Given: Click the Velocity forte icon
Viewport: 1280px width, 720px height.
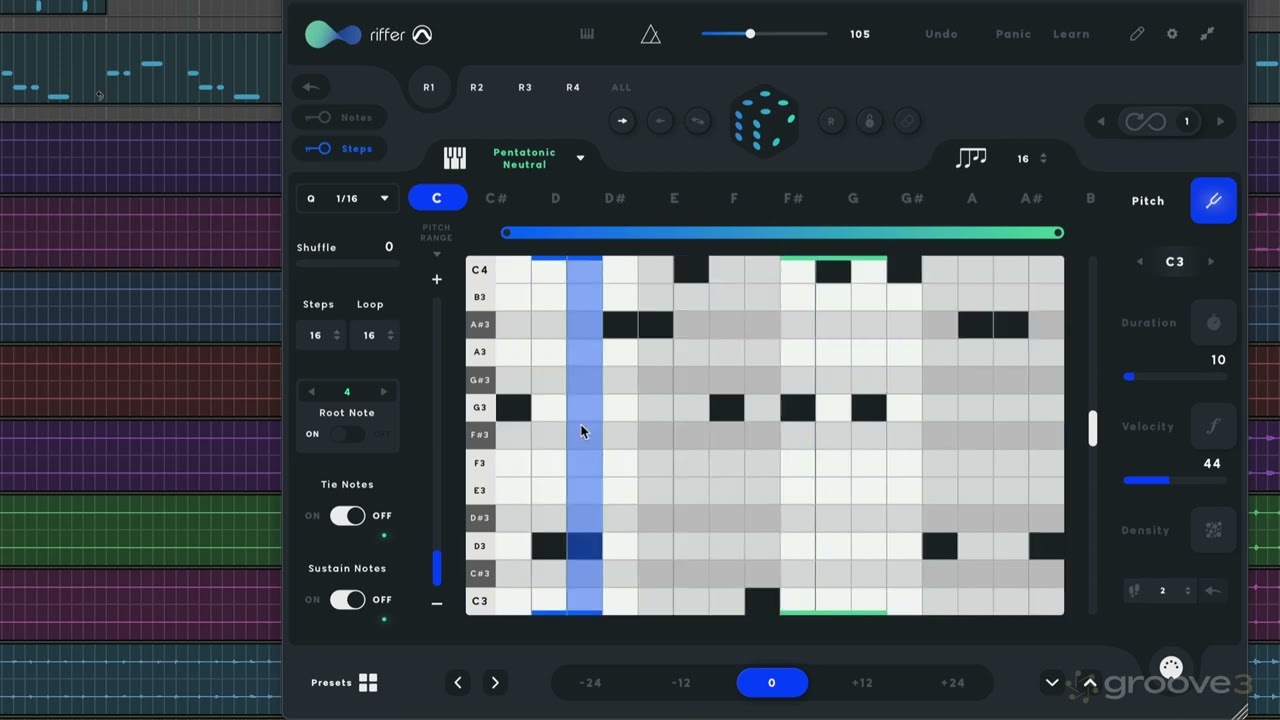Looking at the screenshot, I should [1213, 427].
